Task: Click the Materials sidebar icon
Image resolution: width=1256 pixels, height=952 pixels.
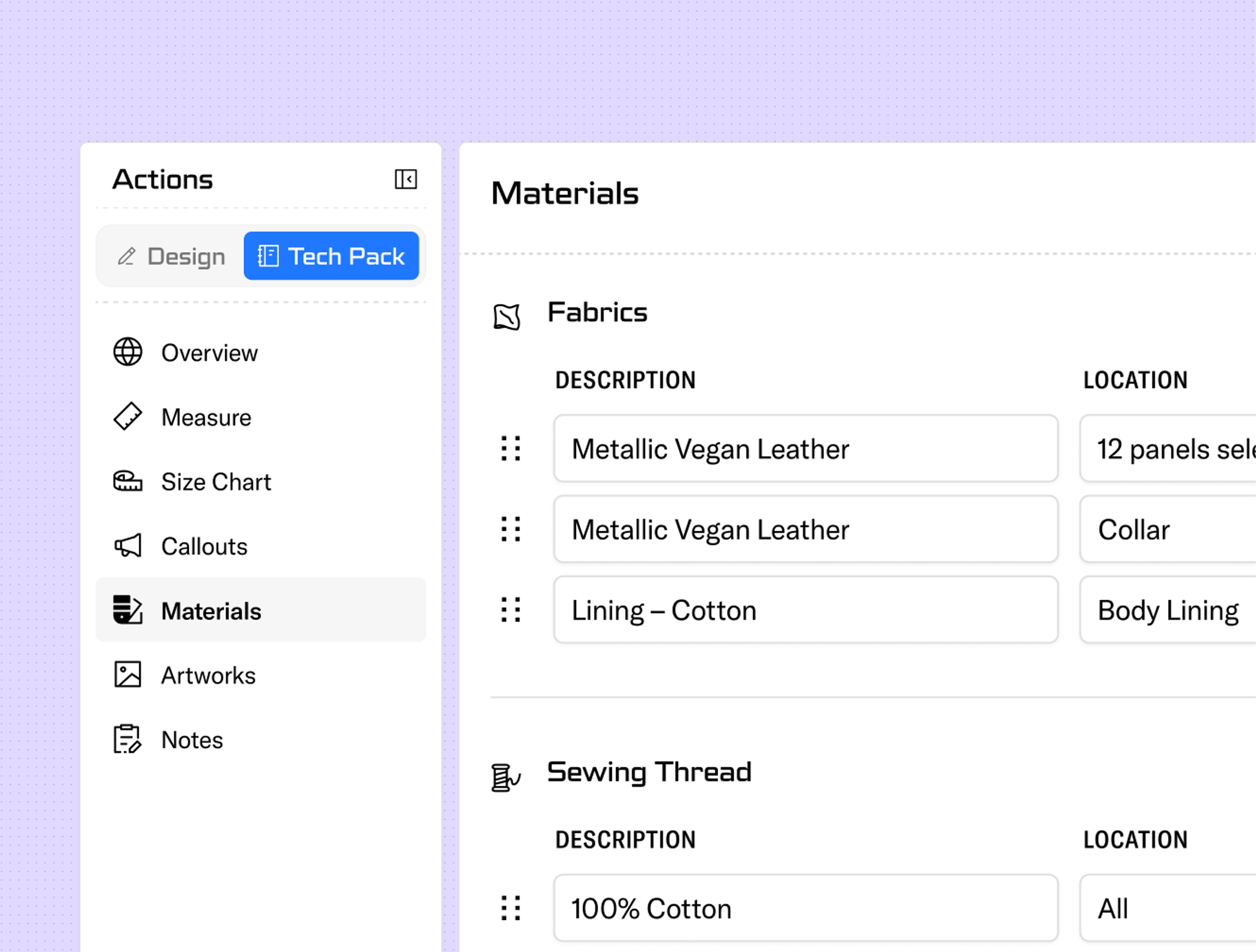Action: click(128, 610)
